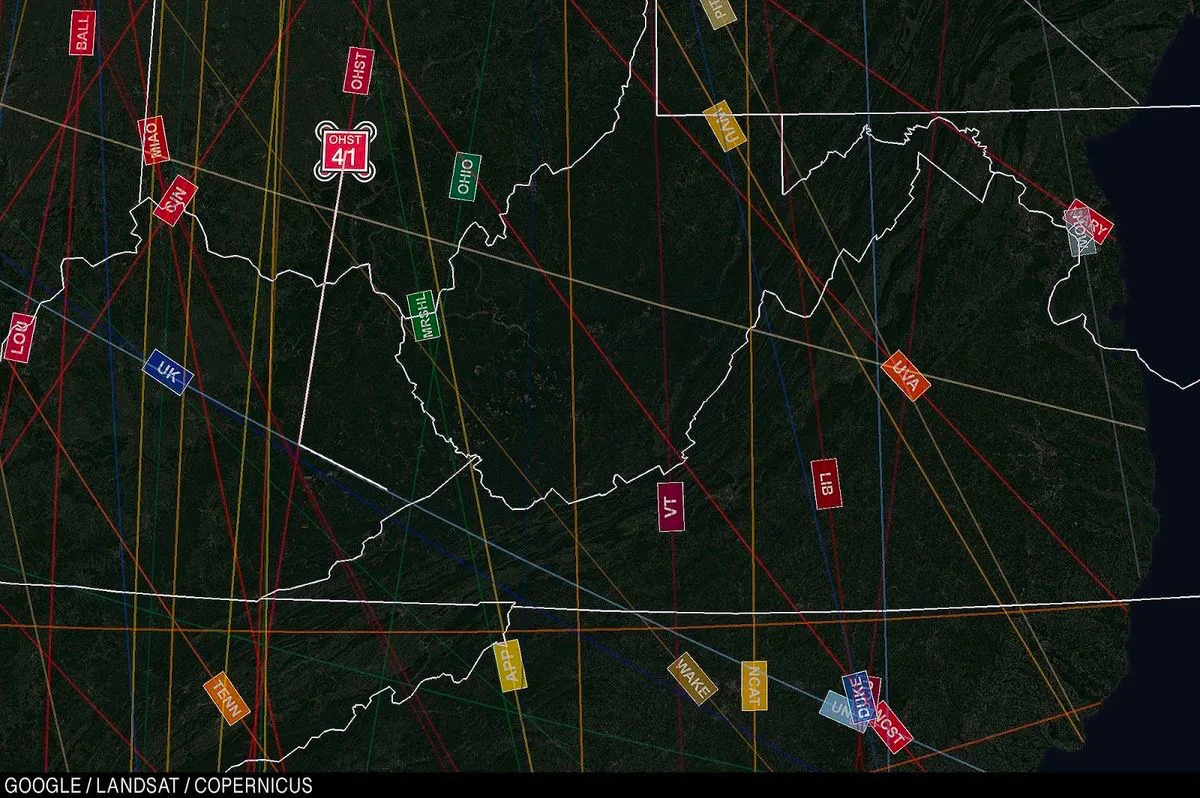
Task: Select the BALL team marker
Action: (x=83, y=32)
